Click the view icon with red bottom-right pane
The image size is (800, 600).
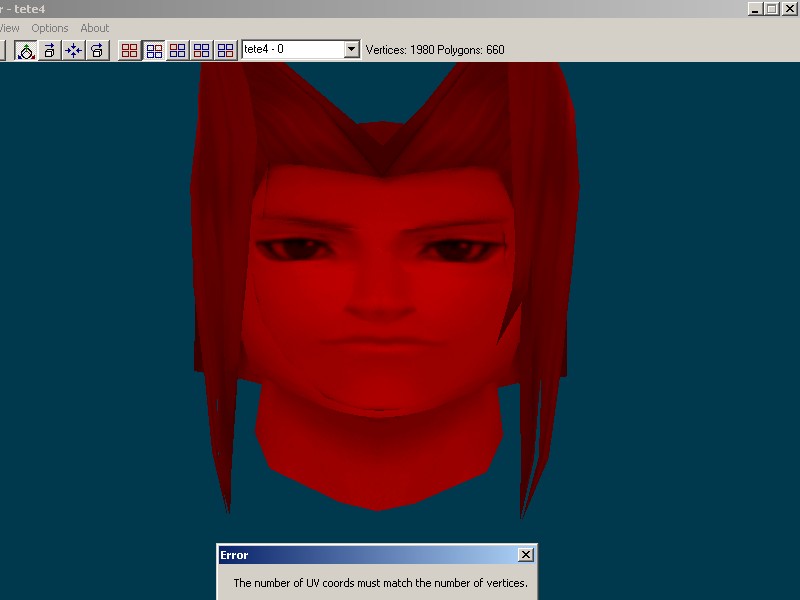coord(226,50)
